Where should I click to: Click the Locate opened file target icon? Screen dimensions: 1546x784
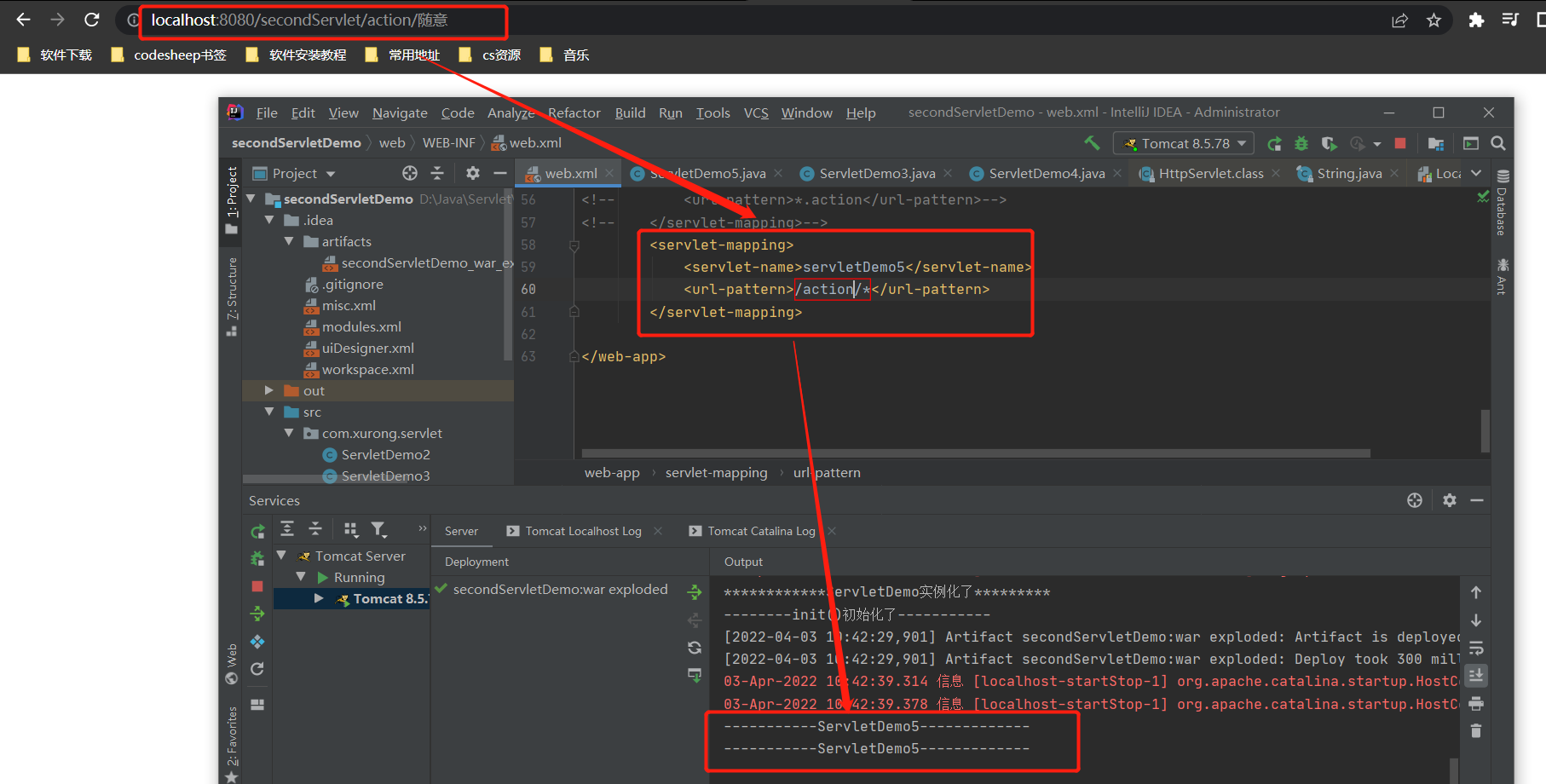tap(410, 173)
